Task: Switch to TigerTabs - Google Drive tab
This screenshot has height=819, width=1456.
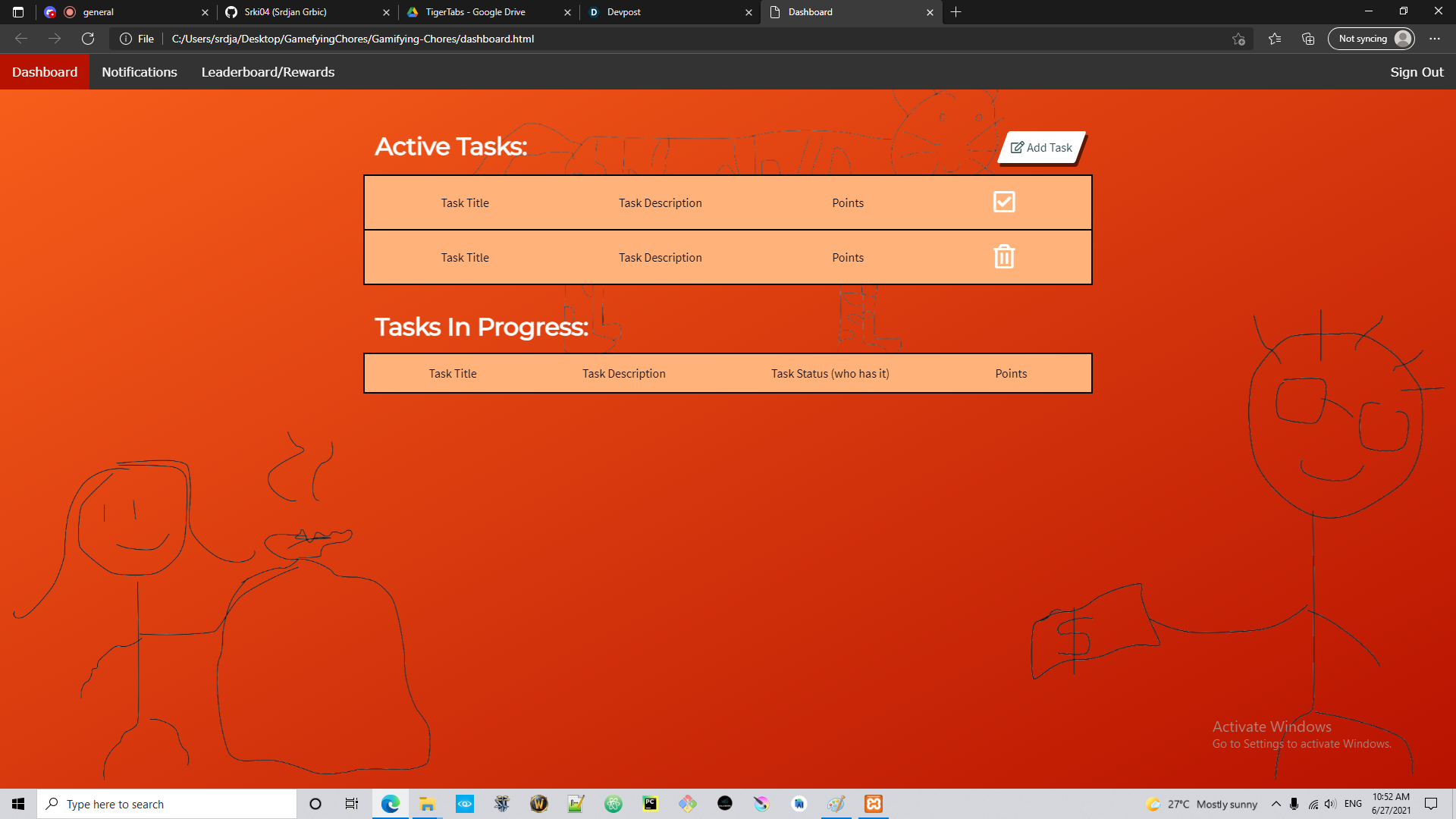Action: point(485,12)
